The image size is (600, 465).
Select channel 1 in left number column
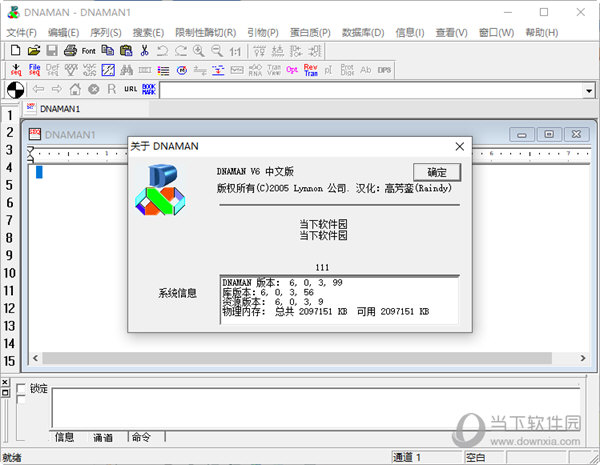coord(10,115)
